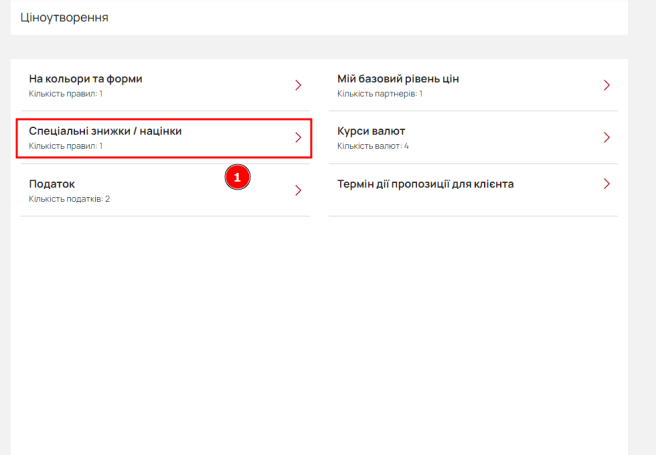Screen dimensions: 656x455
Task: Click the red step marker numbered 1
Action: [x=237, y=177]
